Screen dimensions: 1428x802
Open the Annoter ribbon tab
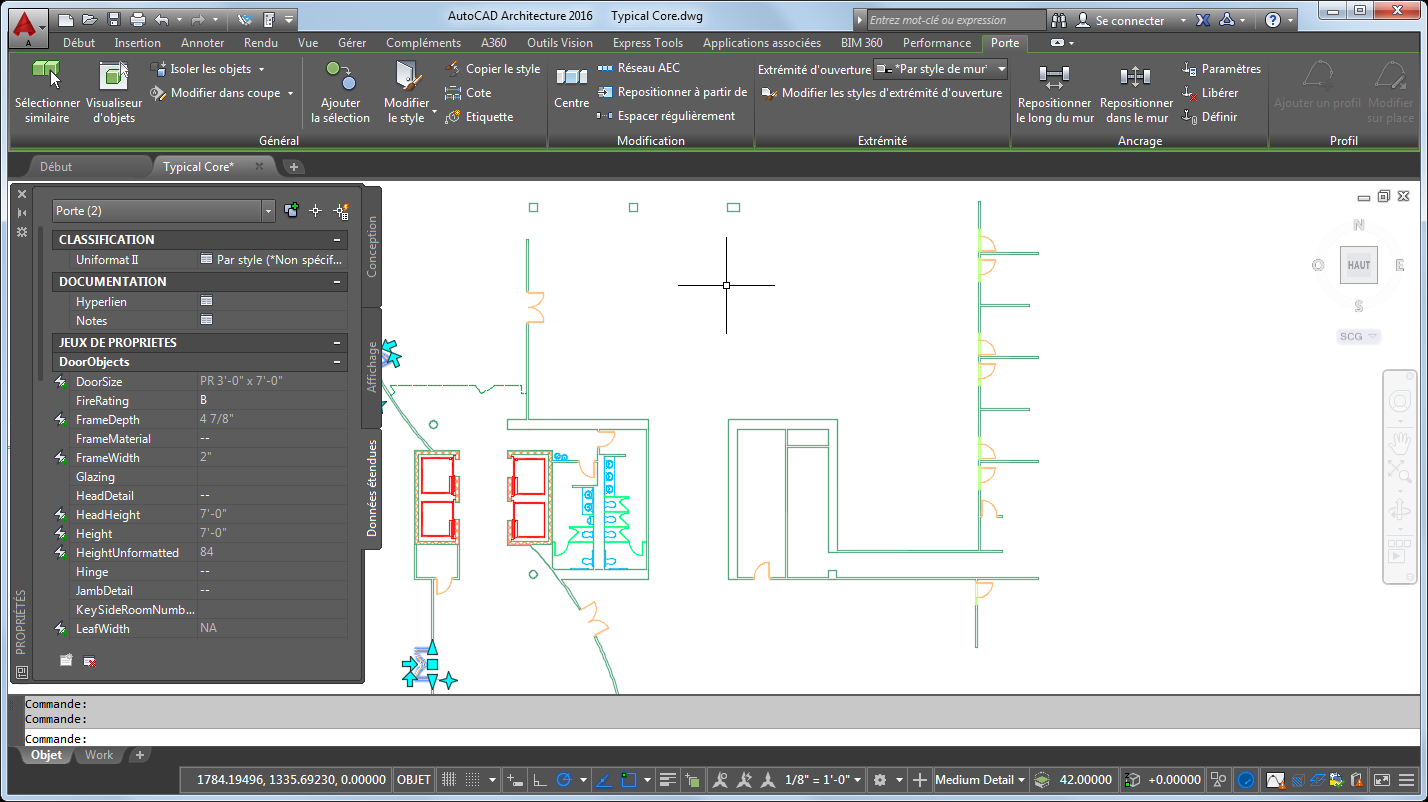click(x=202, y=43)
